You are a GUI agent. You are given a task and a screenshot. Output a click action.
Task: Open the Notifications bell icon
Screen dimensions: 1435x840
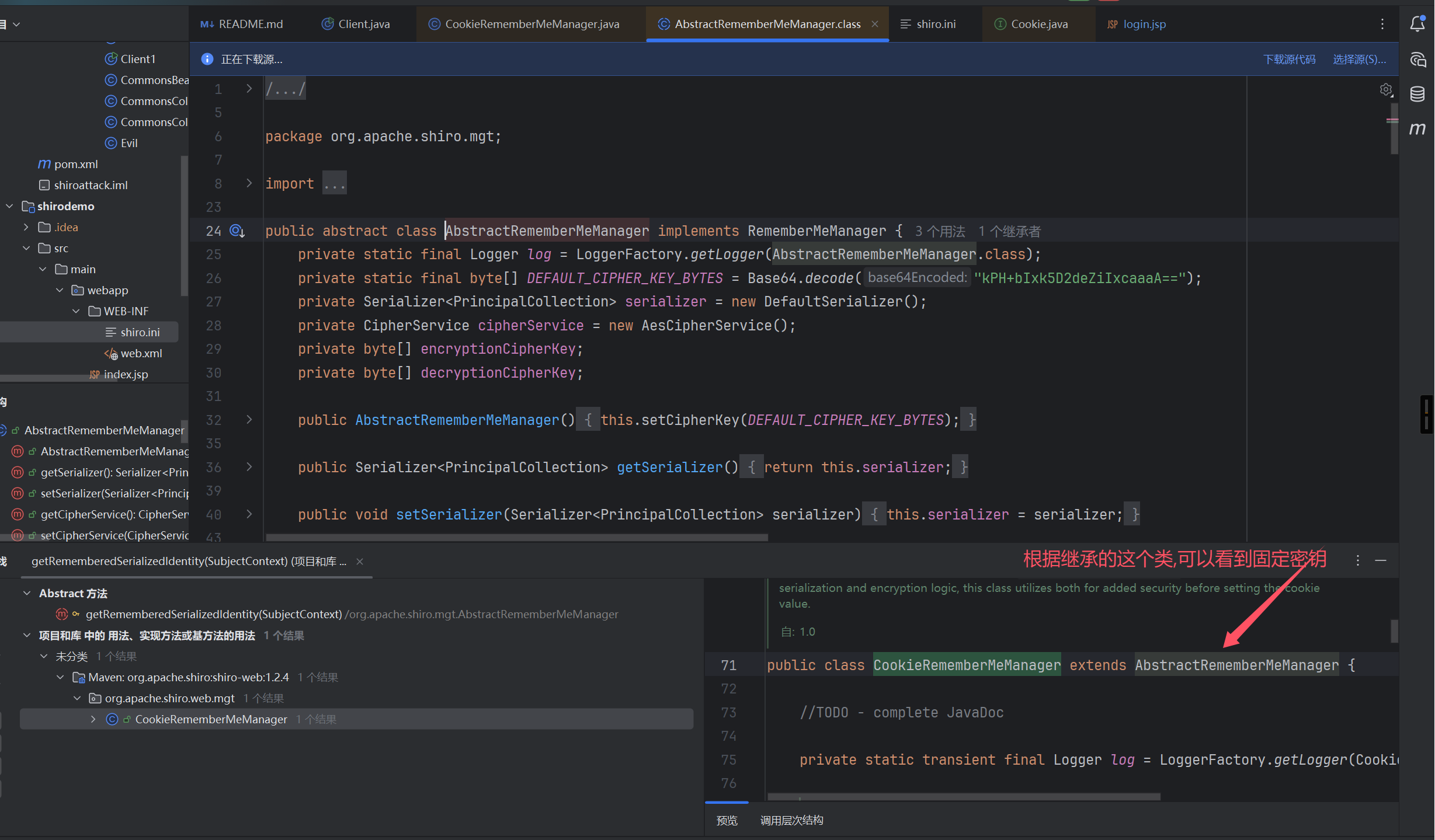(x=1417, y=24)
